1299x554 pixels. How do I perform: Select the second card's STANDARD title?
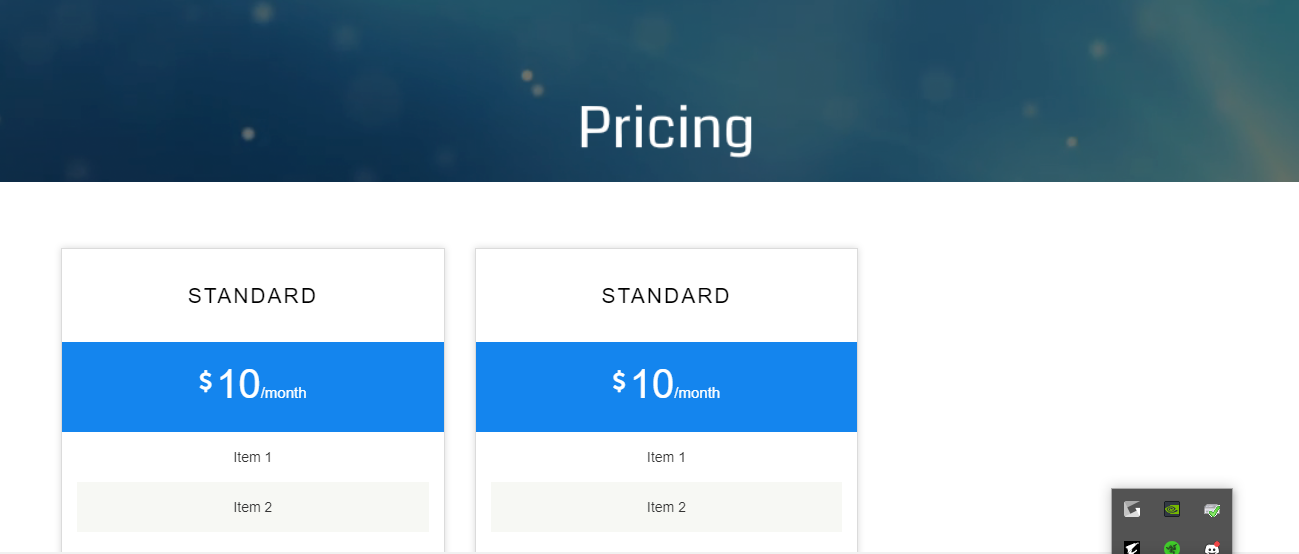pyautogui.click(x=666, y=296)
